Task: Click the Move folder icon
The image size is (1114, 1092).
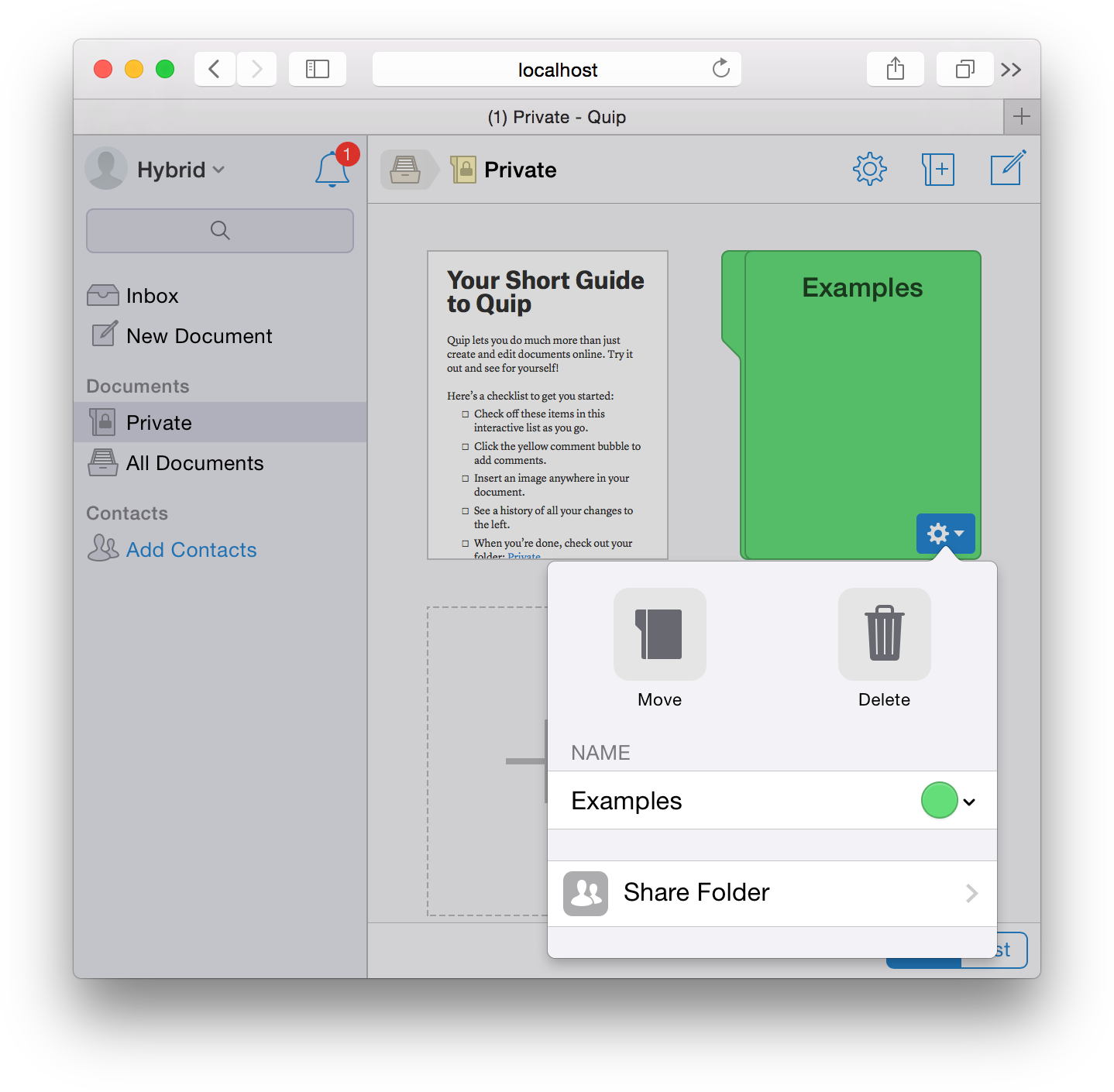Action: (659, 634)
